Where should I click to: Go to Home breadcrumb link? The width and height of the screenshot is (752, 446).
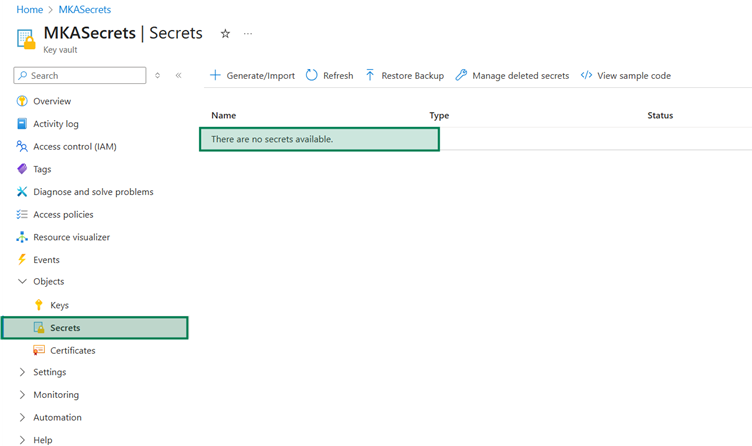click(28, 8)
